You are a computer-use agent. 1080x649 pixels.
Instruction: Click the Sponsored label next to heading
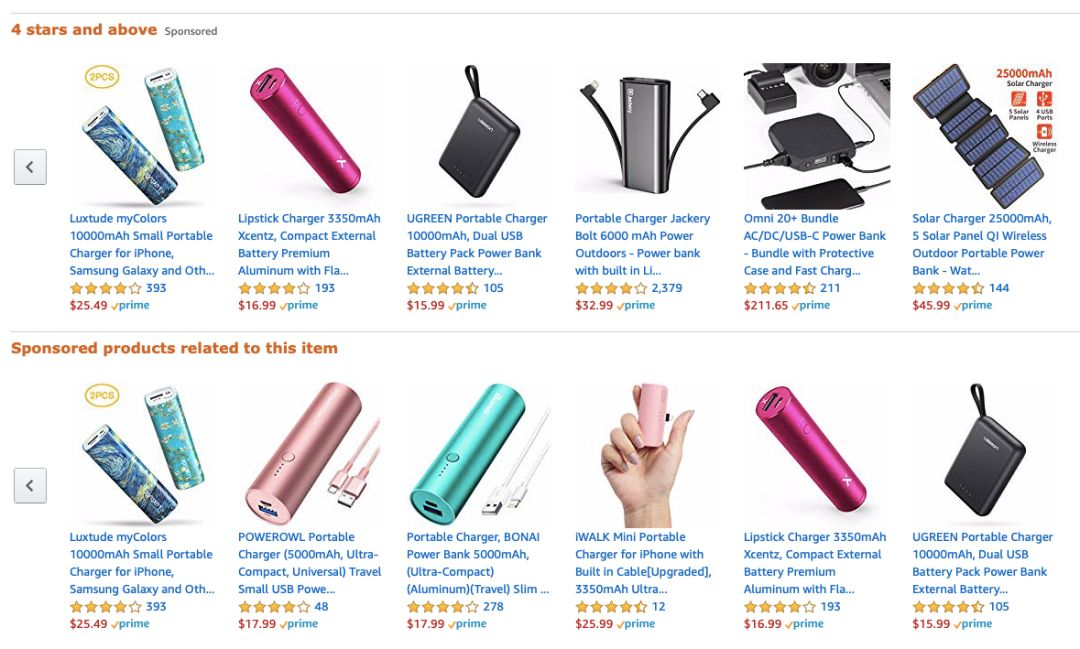191,31
